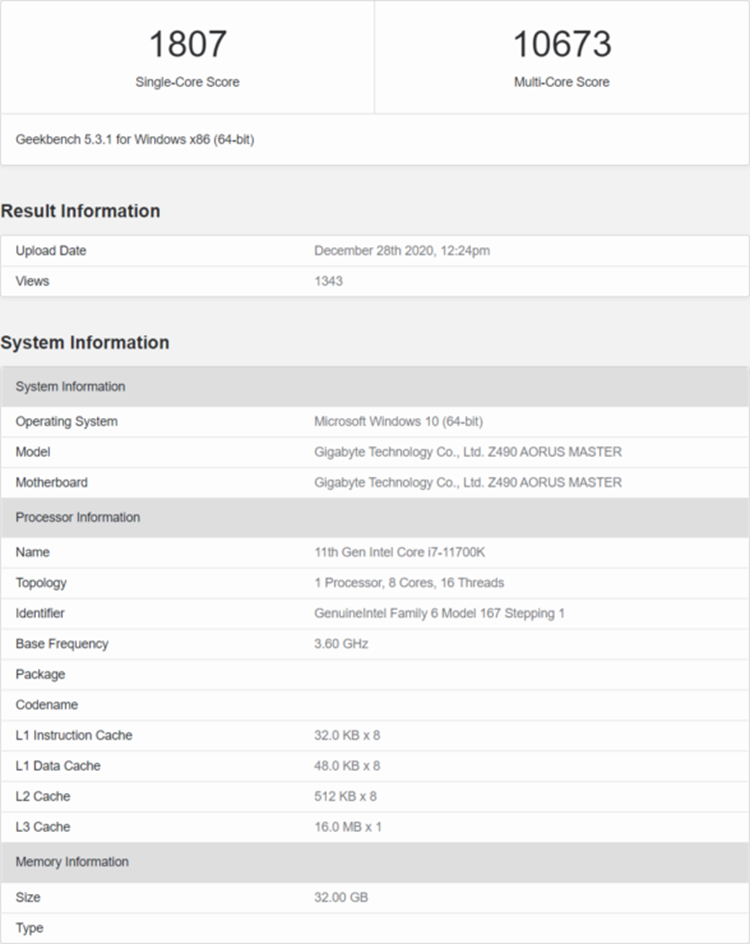Select the '48.0 KB x 8' value

point(347,766)
